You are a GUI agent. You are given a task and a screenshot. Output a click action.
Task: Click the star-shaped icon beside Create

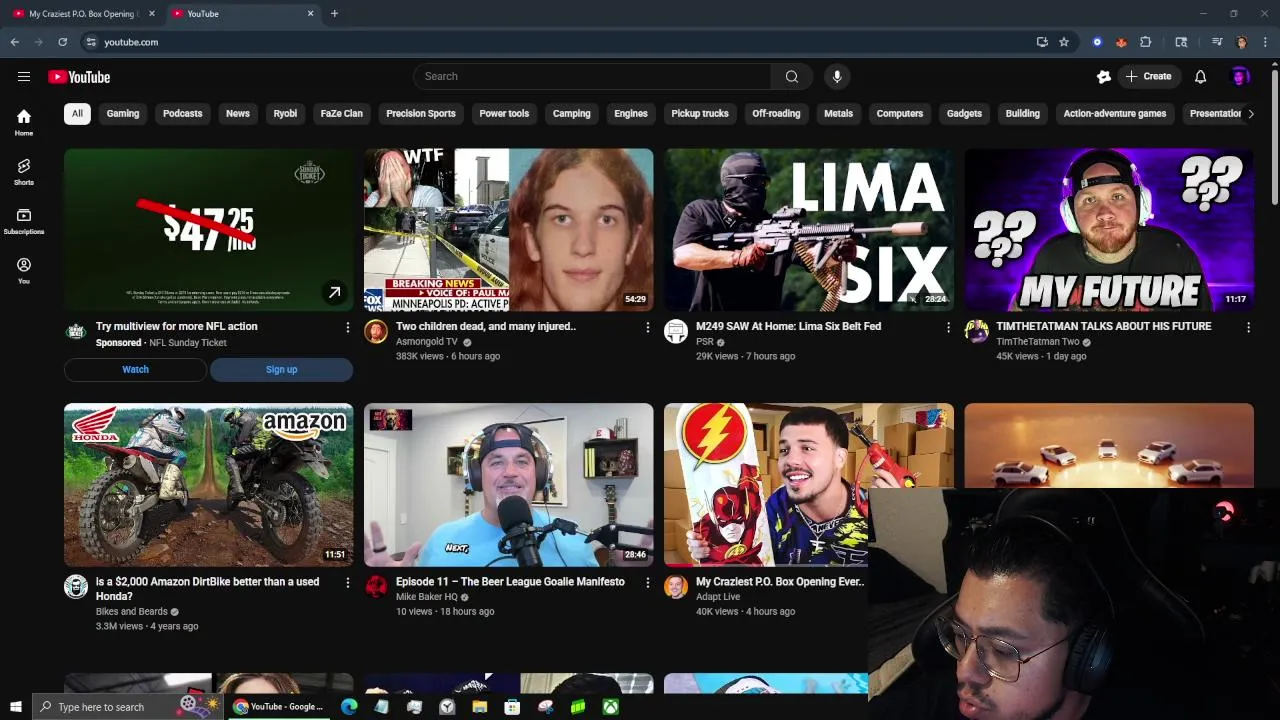tap(1103, 77)
